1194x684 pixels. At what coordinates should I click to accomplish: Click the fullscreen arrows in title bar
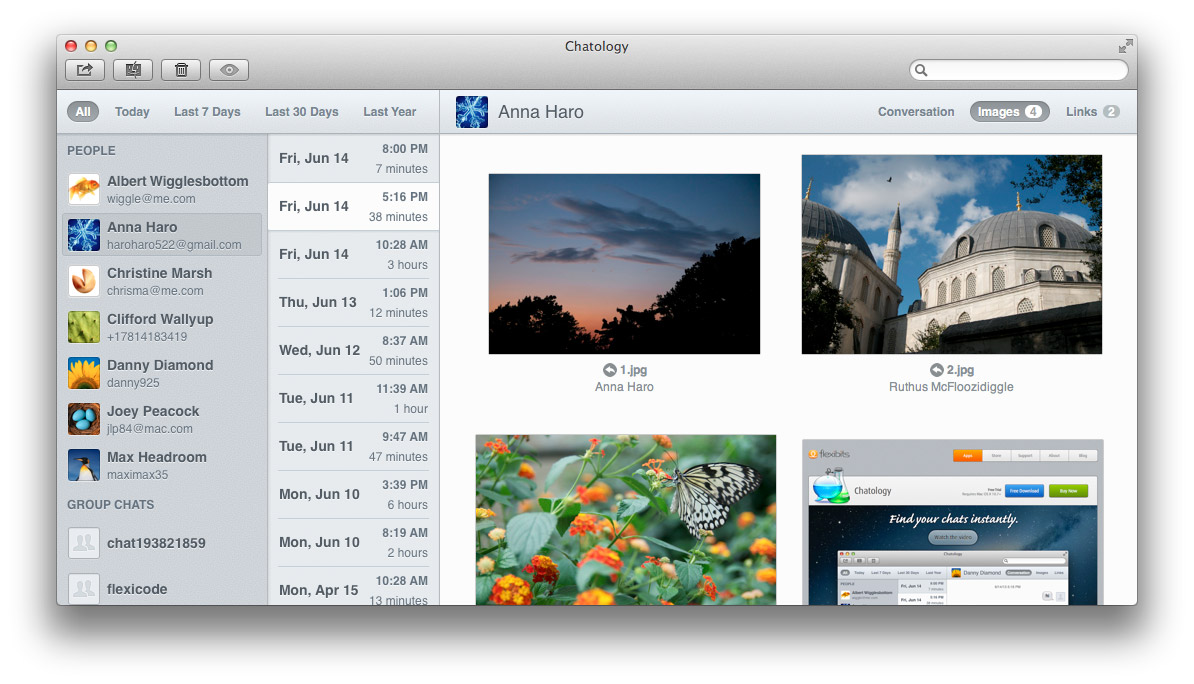point(1126,46)
